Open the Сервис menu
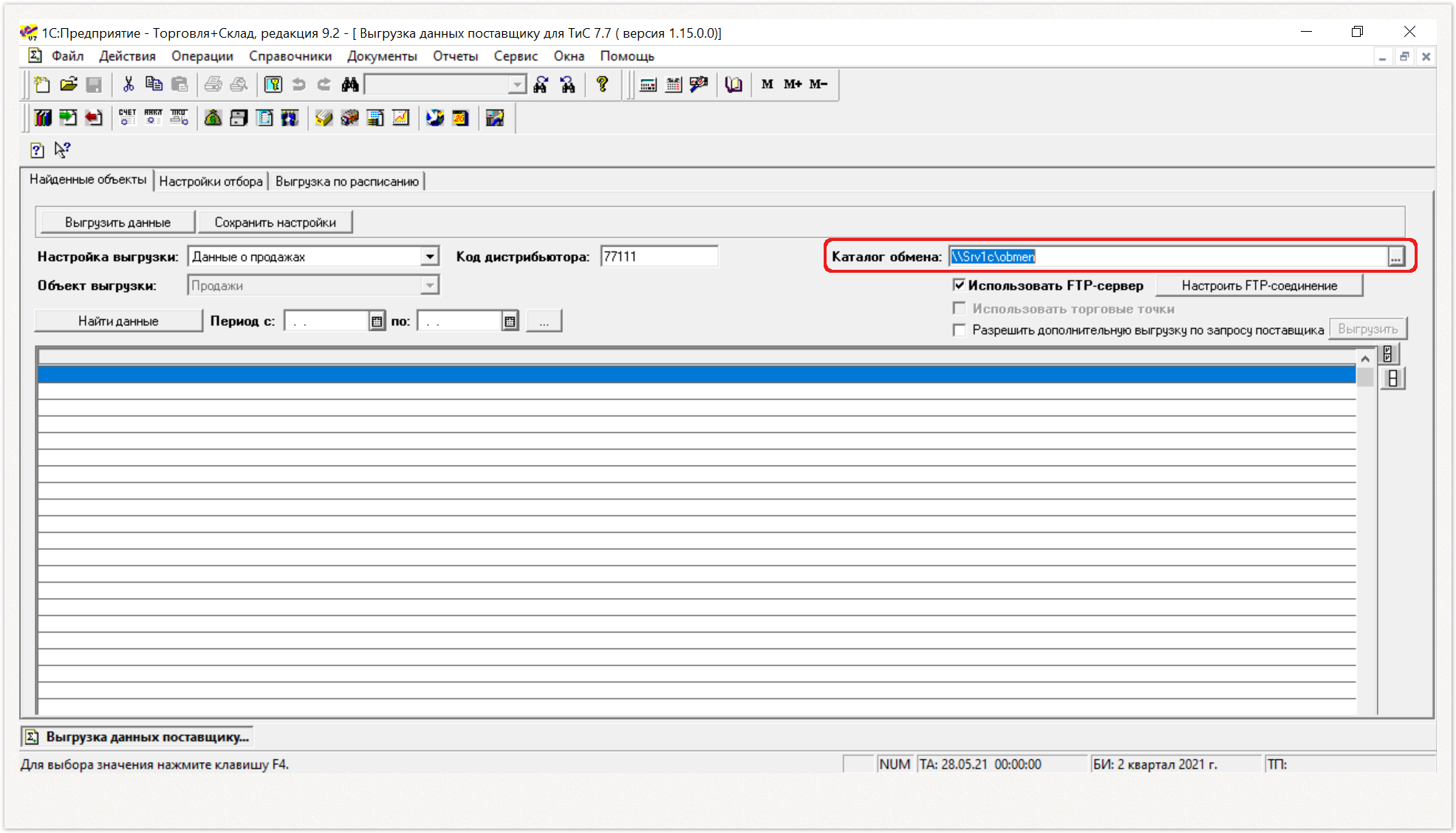The width and height of the screenshot is (1456, 833). (x=516, y=56)
